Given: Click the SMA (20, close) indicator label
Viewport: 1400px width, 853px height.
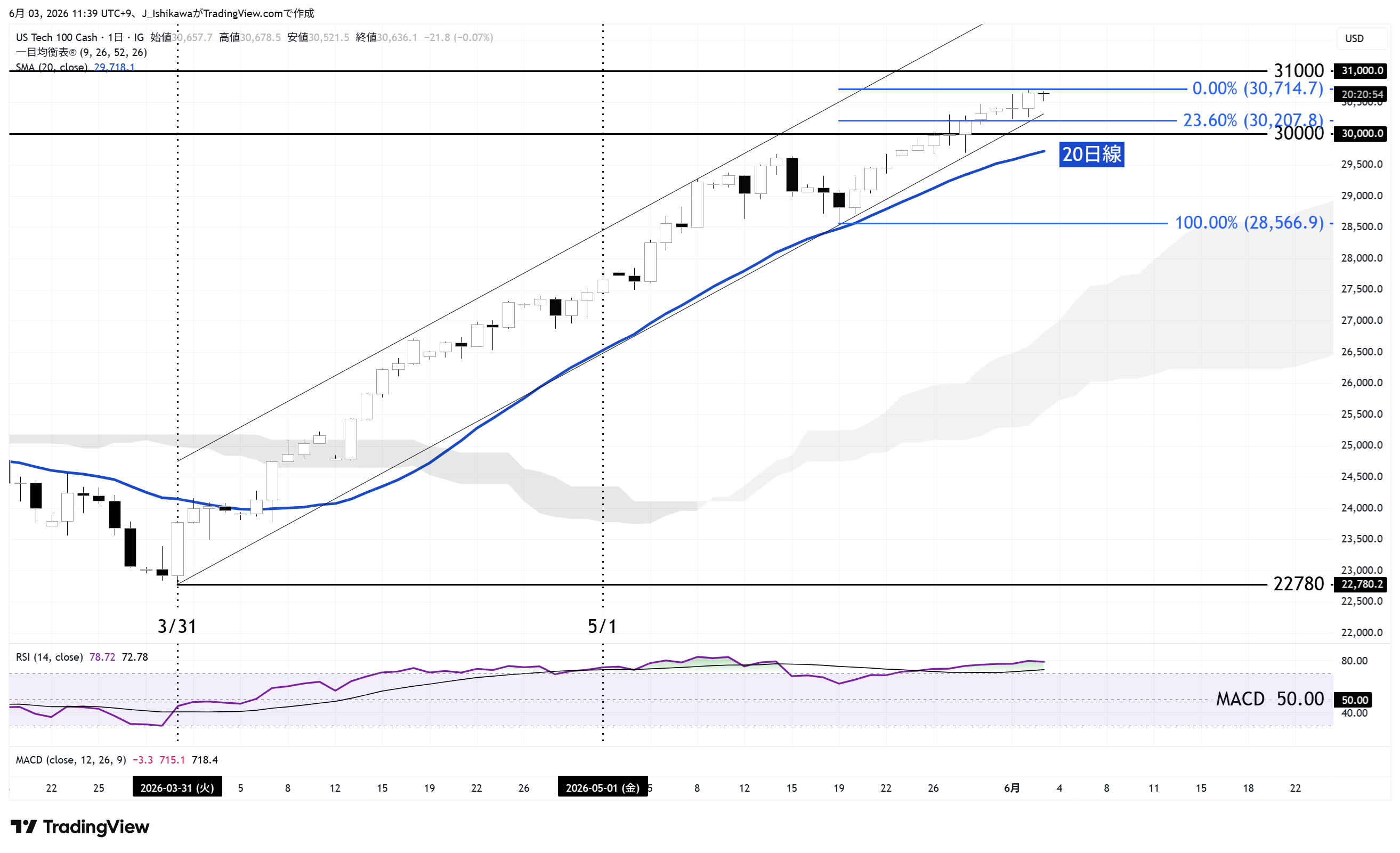Looking at the screenshot, I should 51,67.
